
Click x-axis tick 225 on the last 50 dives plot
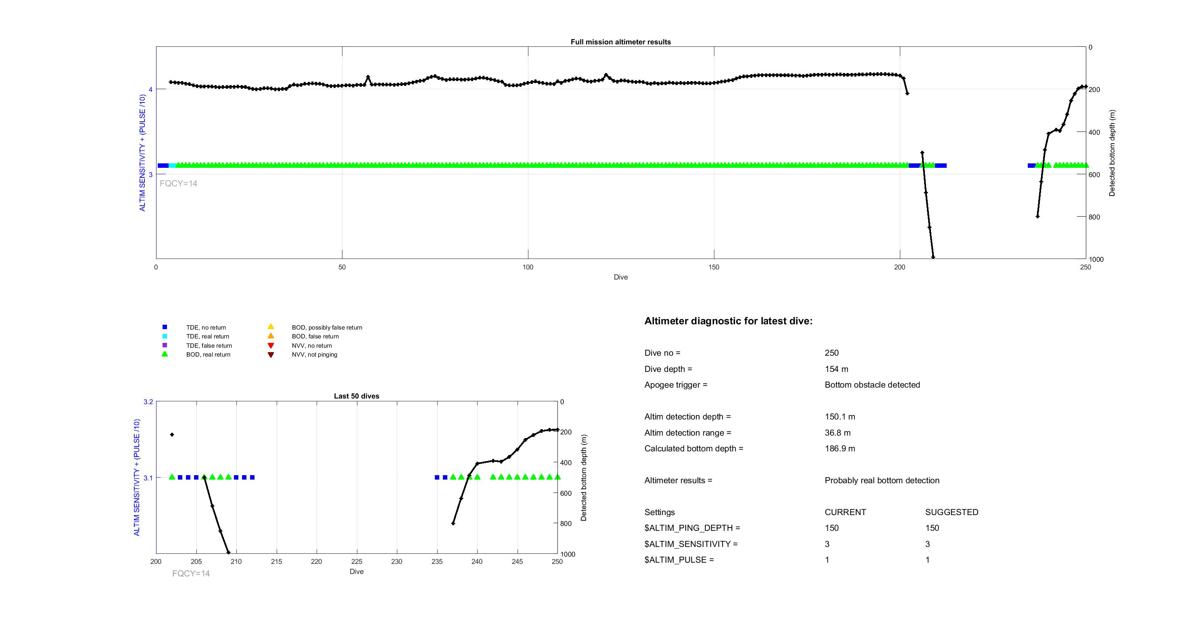(x=357, y=562)
